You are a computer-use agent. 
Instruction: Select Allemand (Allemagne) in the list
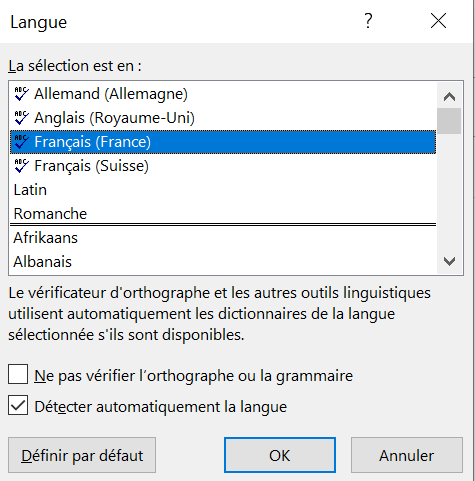(x=223, y=94)
